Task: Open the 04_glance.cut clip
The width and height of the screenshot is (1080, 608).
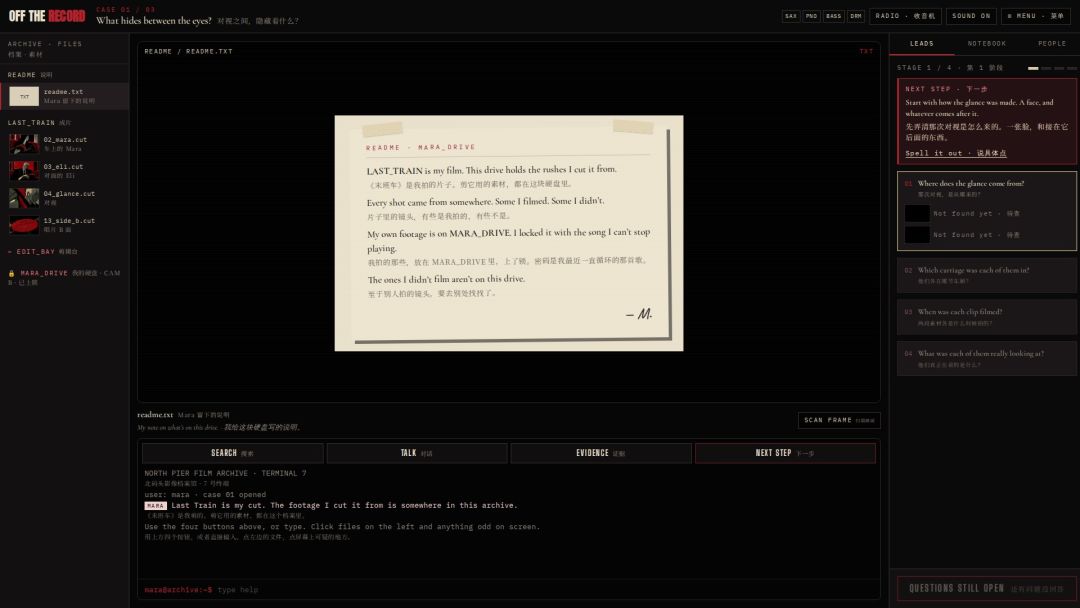Action: pyautogui.click(x=65, y=198)
